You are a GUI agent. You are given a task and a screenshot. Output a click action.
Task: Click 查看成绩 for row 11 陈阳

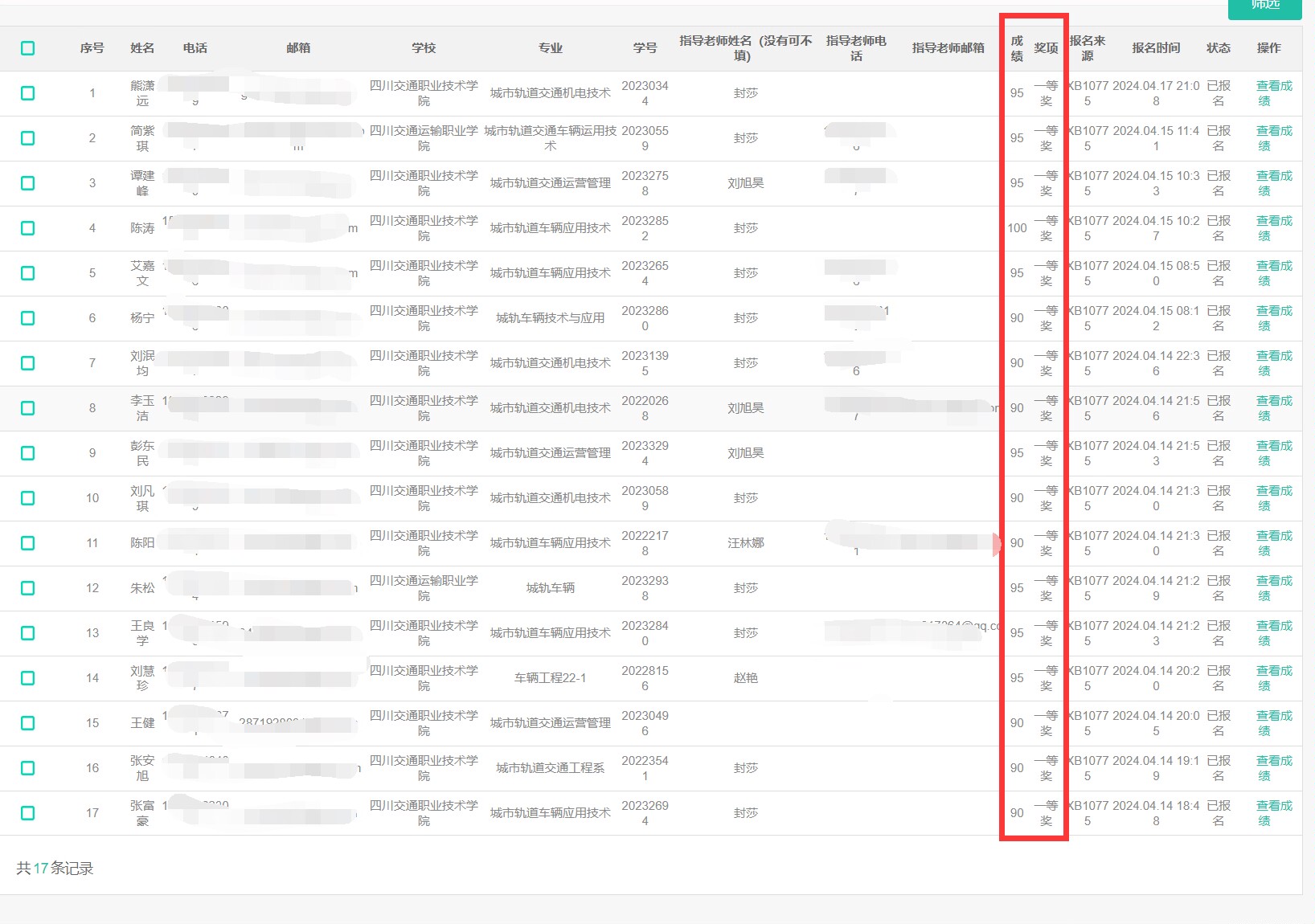(x=1273, y=543)
